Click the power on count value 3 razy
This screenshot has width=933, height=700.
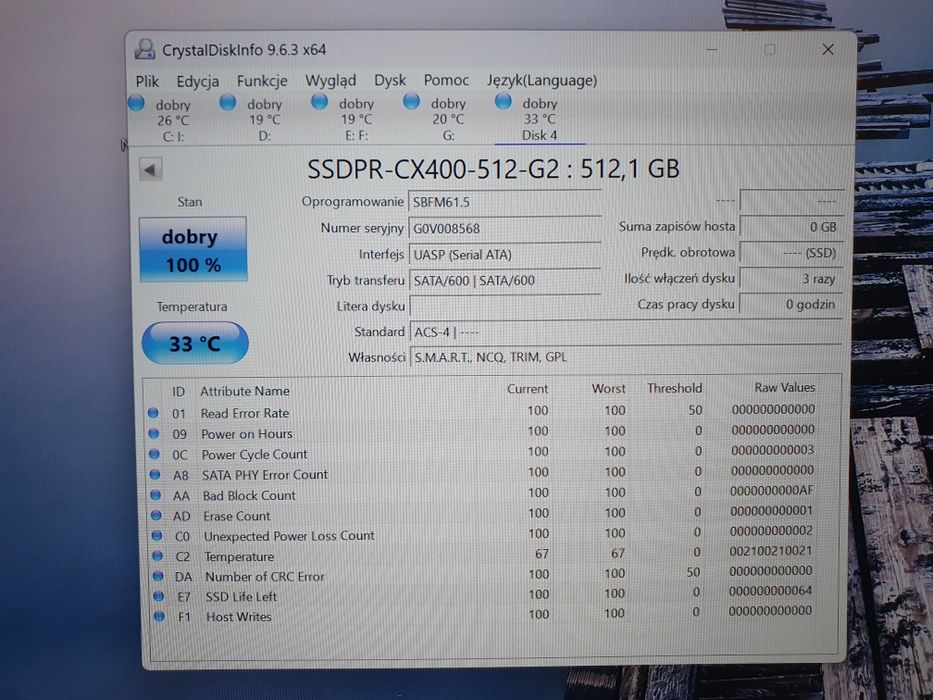pos(791,279)
